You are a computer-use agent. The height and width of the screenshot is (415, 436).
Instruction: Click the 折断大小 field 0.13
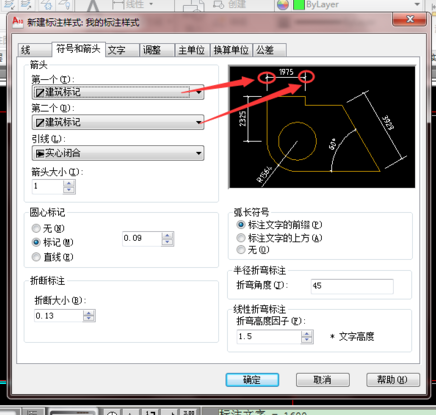[x=59, y=316]
